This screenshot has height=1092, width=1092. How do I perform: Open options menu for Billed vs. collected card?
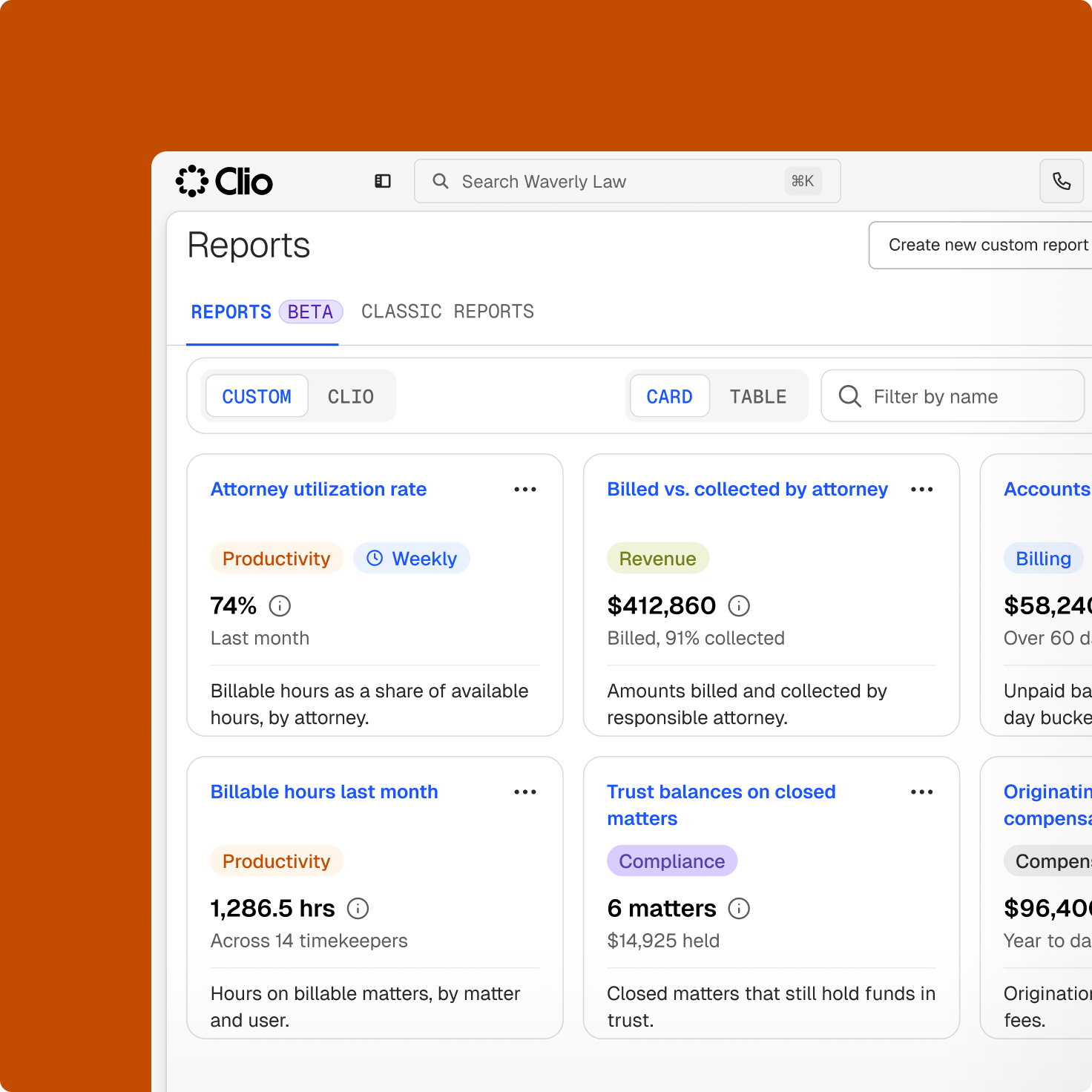pos(922,490)
